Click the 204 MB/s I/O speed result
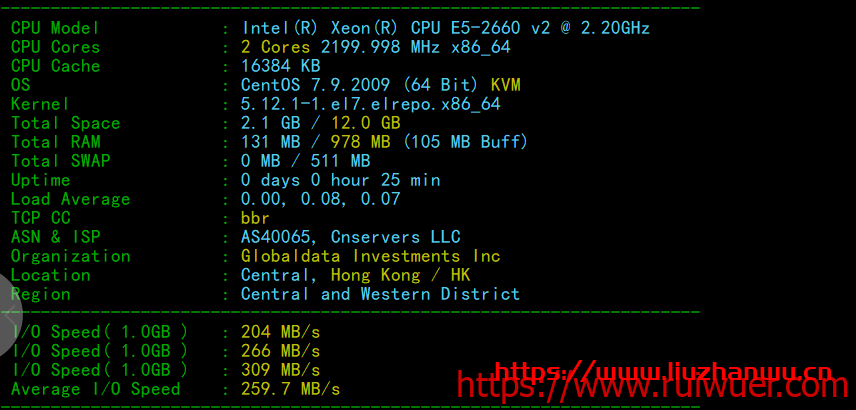Viewport: 856px width, 410px height. coord(280,332)
